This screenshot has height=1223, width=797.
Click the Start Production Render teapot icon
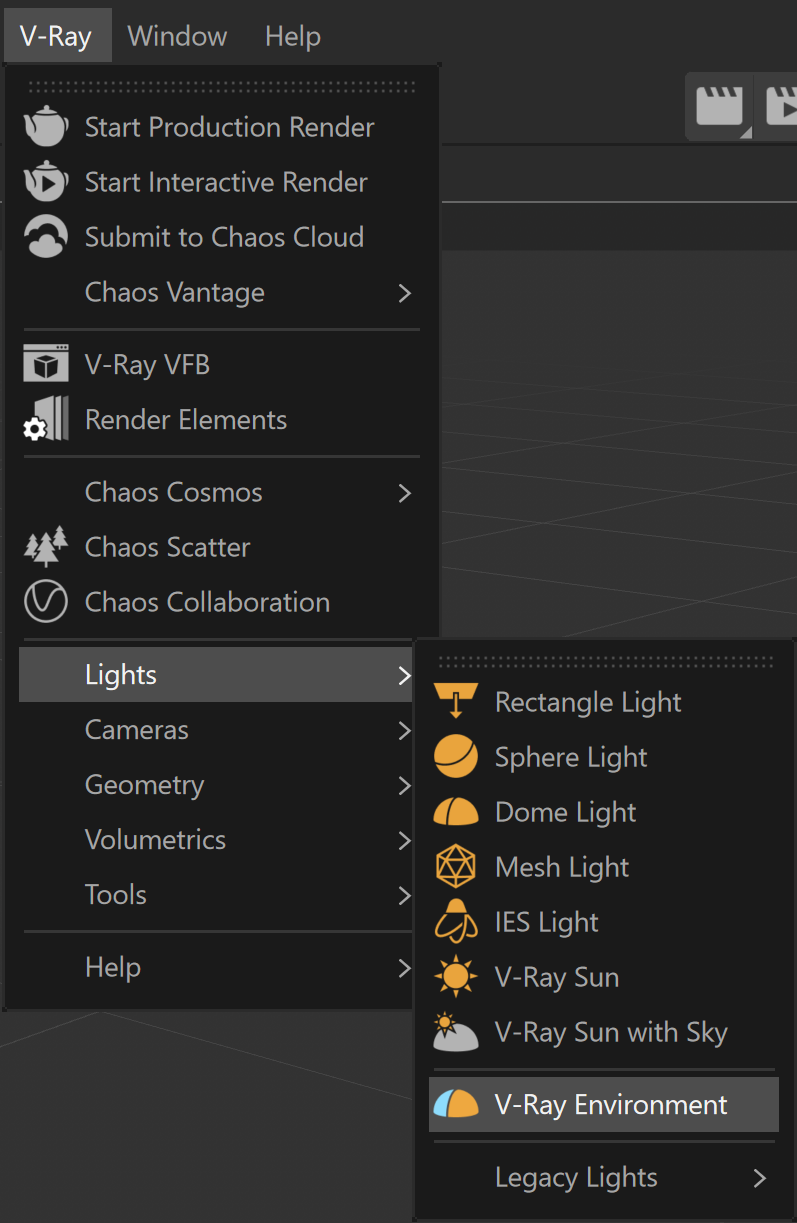[46, 127]
